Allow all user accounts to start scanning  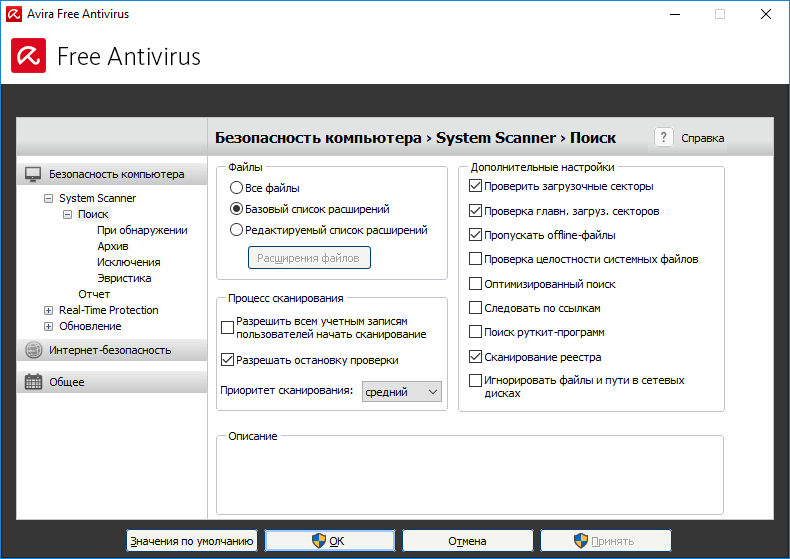227,328
